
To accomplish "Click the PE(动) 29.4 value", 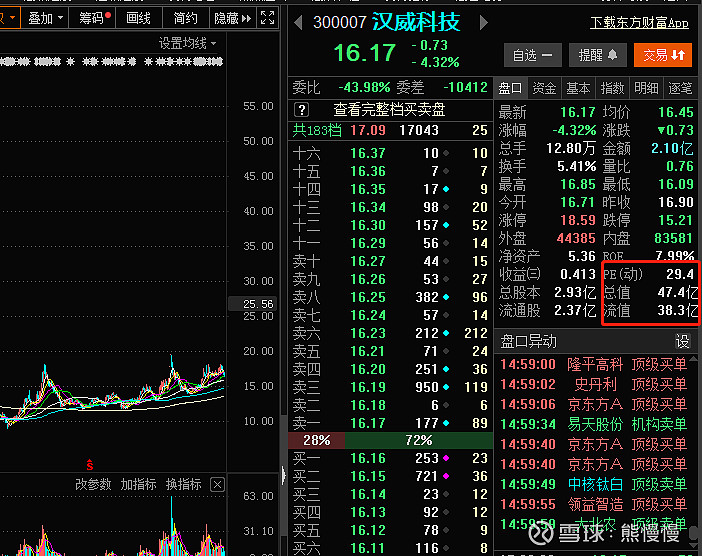I will (x=680, y=274).
